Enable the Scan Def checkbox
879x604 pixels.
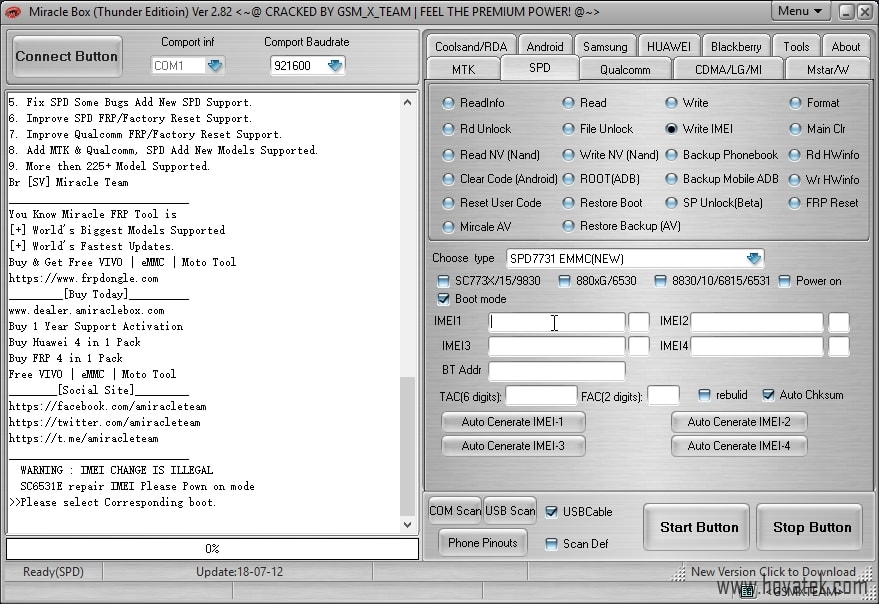552,544
